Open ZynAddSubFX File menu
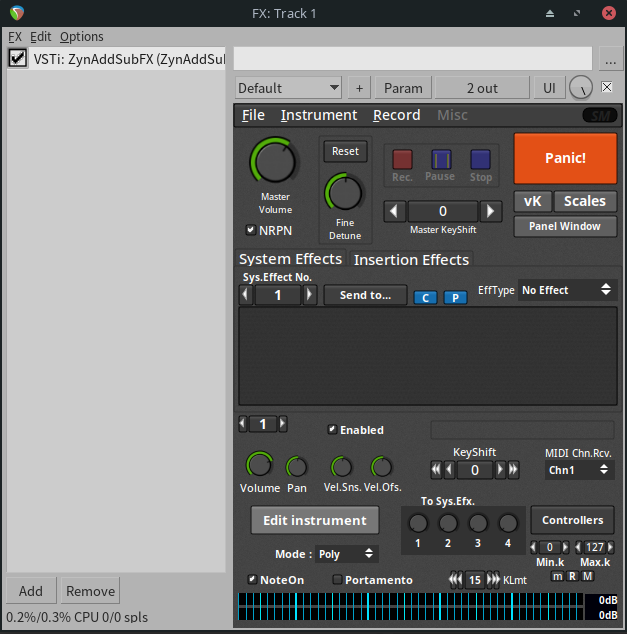Screen dimensions: 627x634 pyautogui.click(x=253, y=115)
